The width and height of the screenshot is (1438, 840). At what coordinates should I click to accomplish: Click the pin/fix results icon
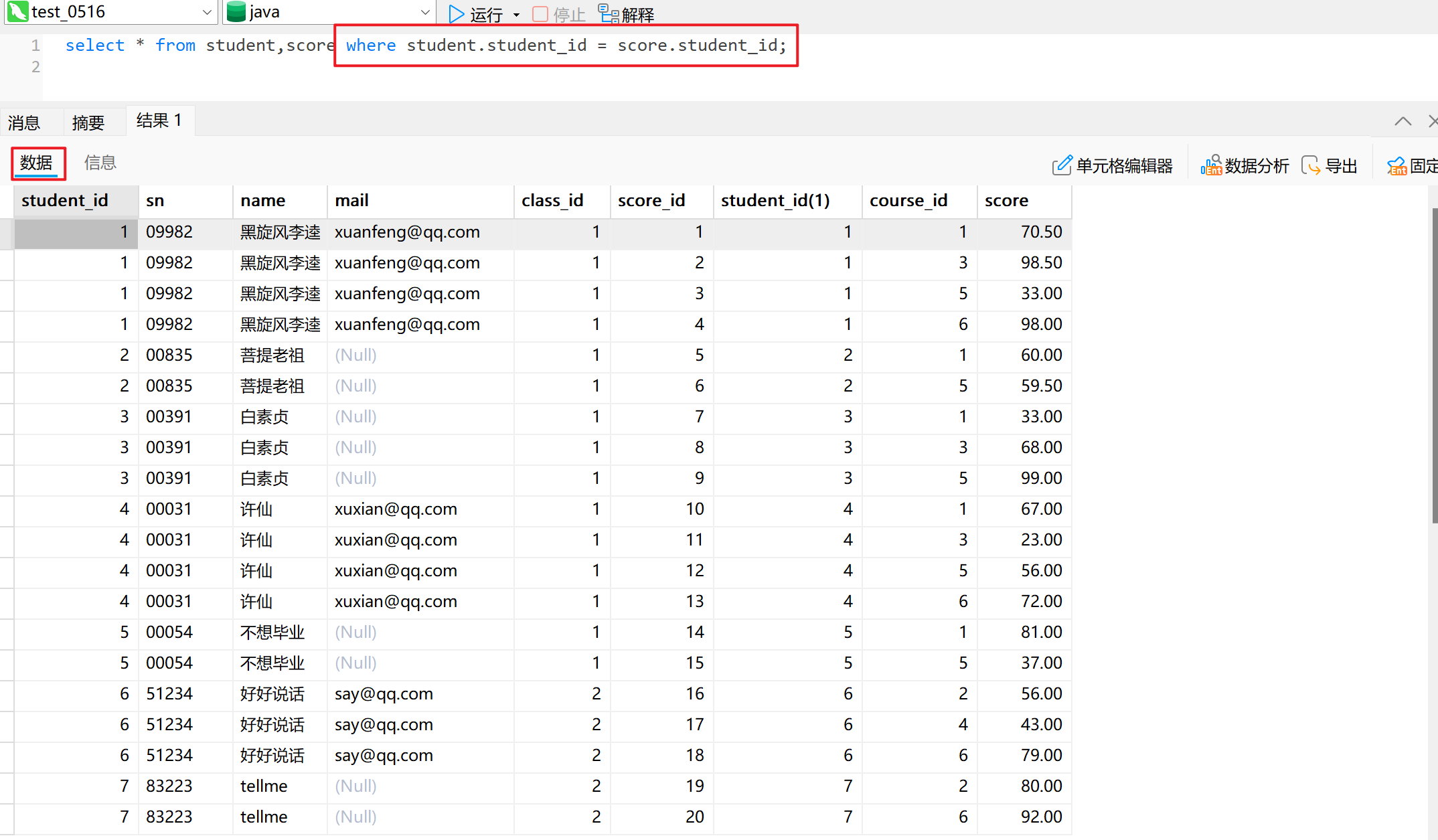coord(1396,165)
